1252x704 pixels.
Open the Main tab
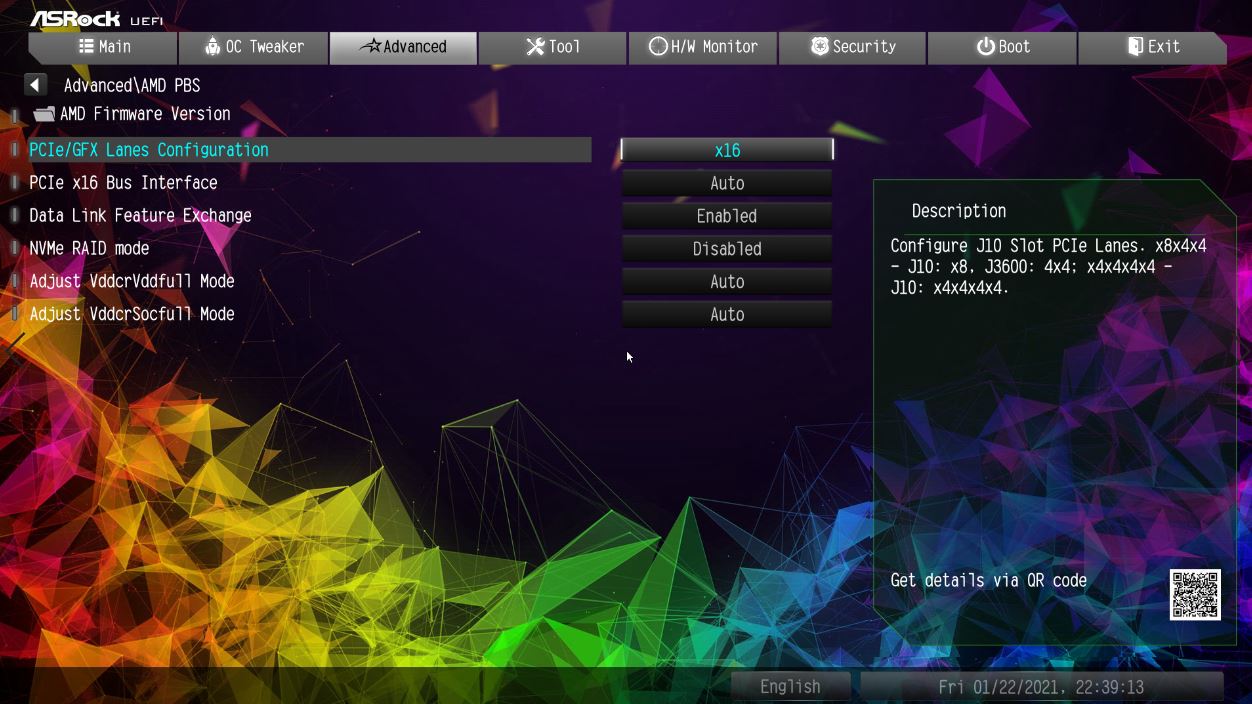coord(104,47)
